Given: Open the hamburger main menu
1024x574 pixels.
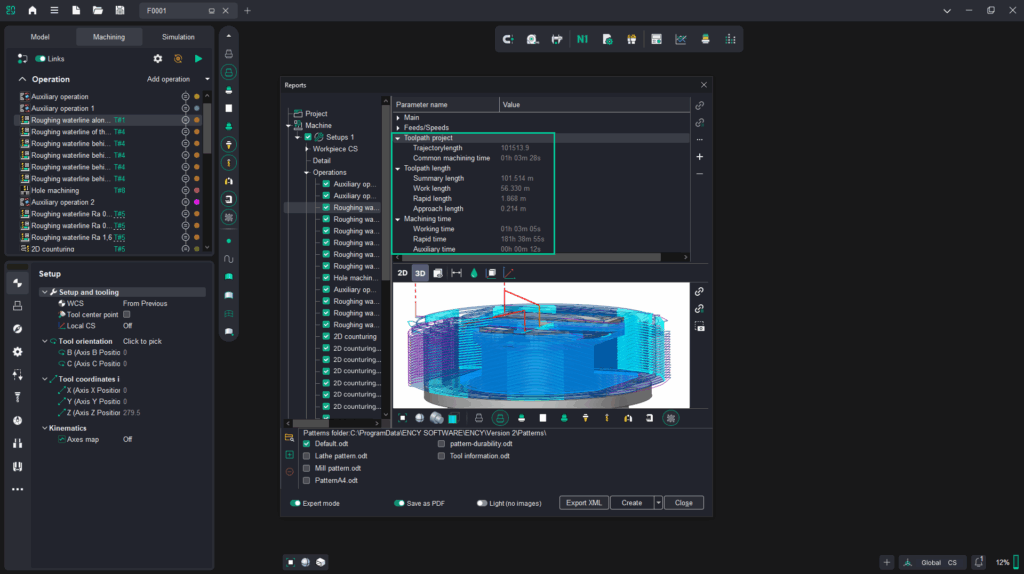Looking at the screenshot, I should (x=54, y=10).
